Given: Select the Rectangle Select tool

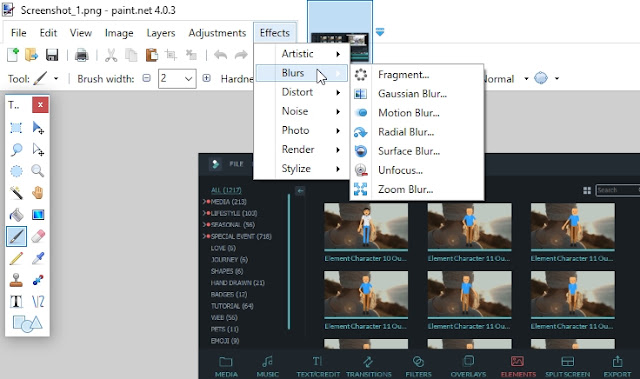Looking at the screenshot, I should click(x=16, y=128).
